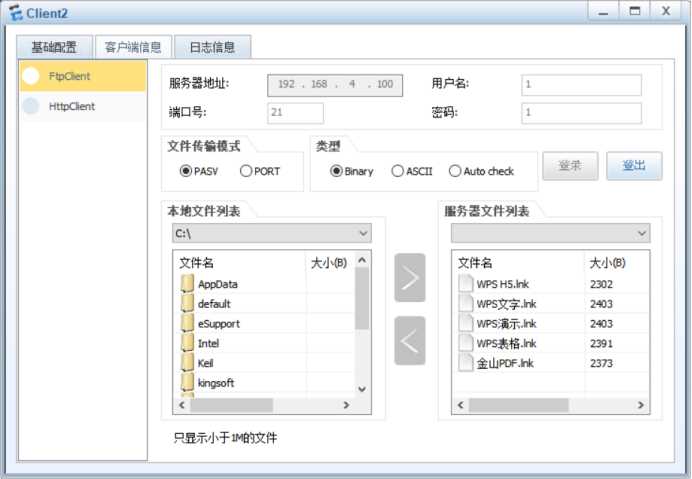Select ASCII transfer type
Viewport: 692px width, 479px height.
[397, 171]
